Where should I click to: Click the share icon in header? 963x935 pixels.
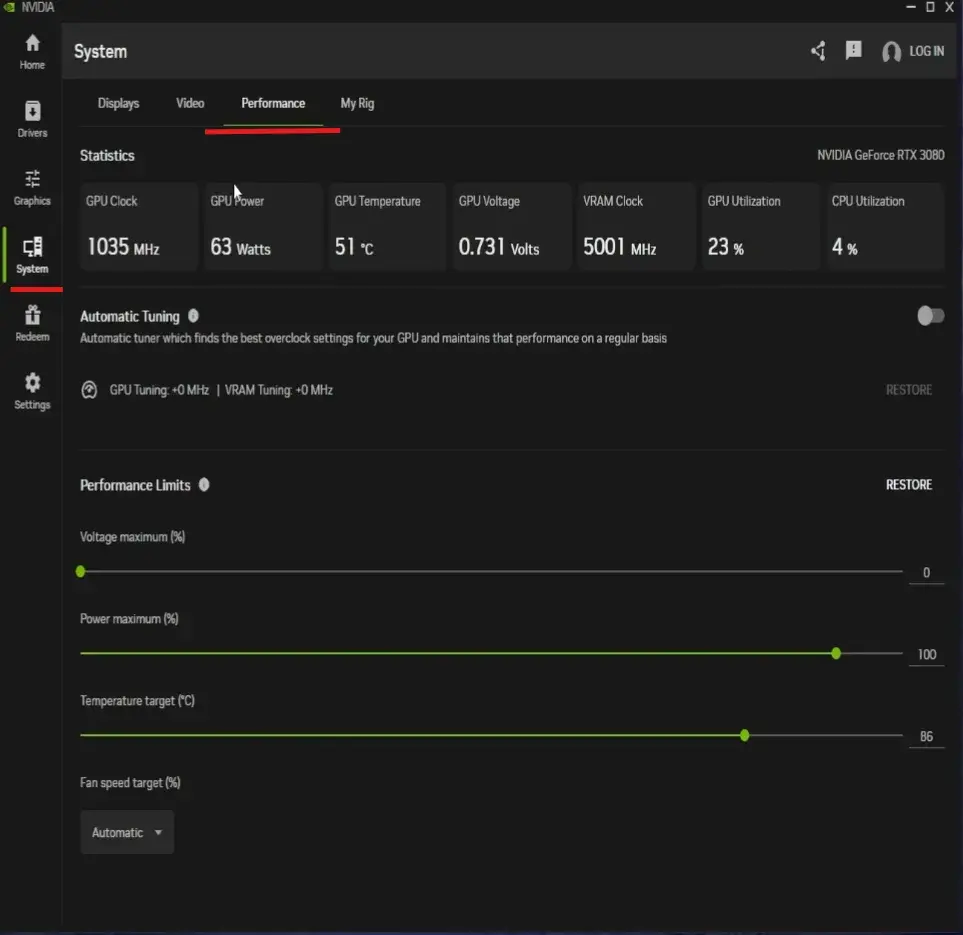pyautogui.click(x=818, y=51)
